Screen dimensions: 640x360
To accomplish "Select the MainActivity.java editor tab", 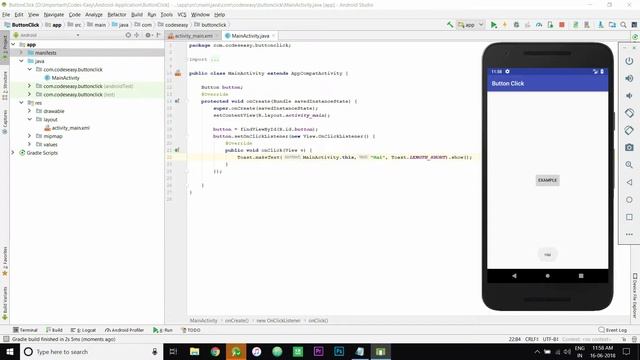I will tap(250, 36).
